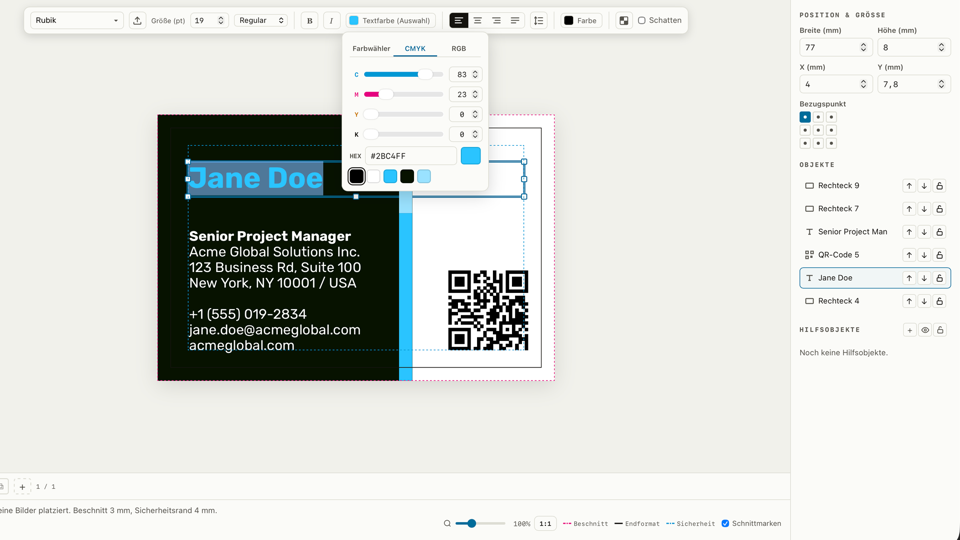The height and width of the screenshot is (540, 960).
Task: Click the font upload icon
Action: point(137,20)
